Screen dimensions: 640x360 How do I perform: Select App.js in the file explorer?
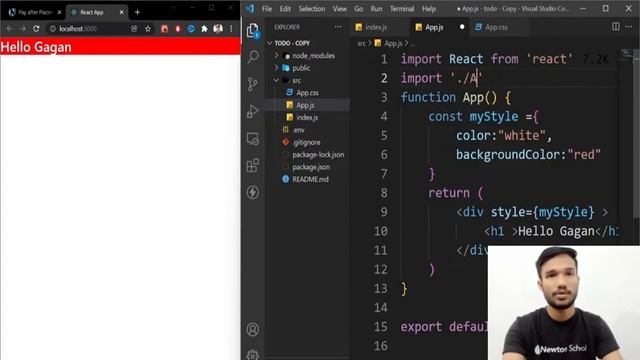click(x=307, y=105)
